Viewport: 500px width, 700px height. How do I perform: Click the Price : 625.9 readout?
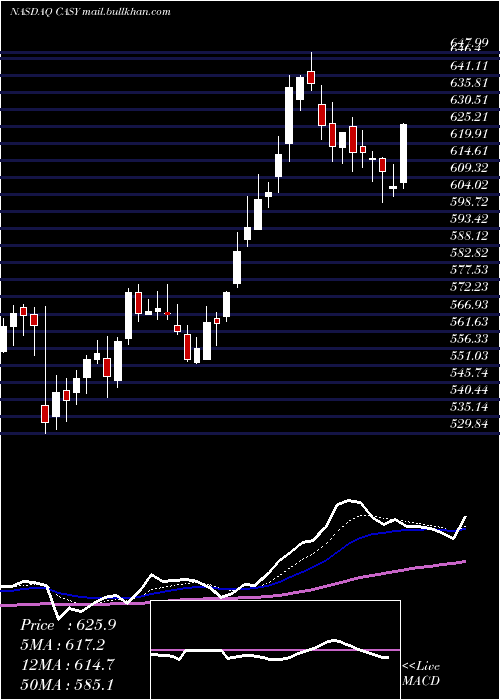[x=68, y=625]
